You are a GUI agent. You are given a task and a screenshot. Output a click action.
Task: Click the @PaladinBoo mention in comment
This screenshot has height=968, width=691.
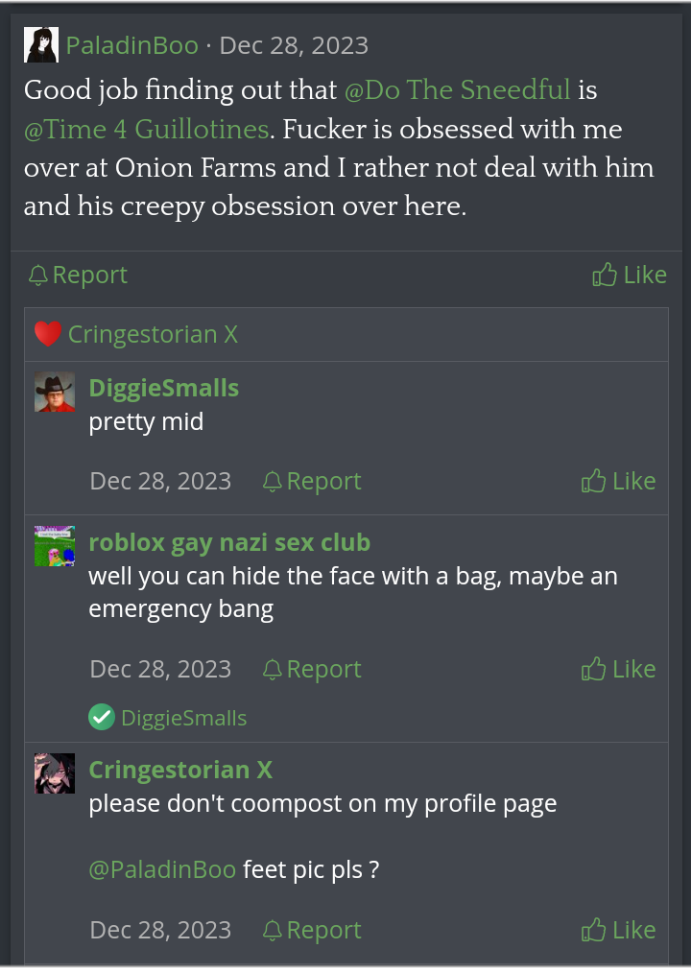tap(163, 869)
